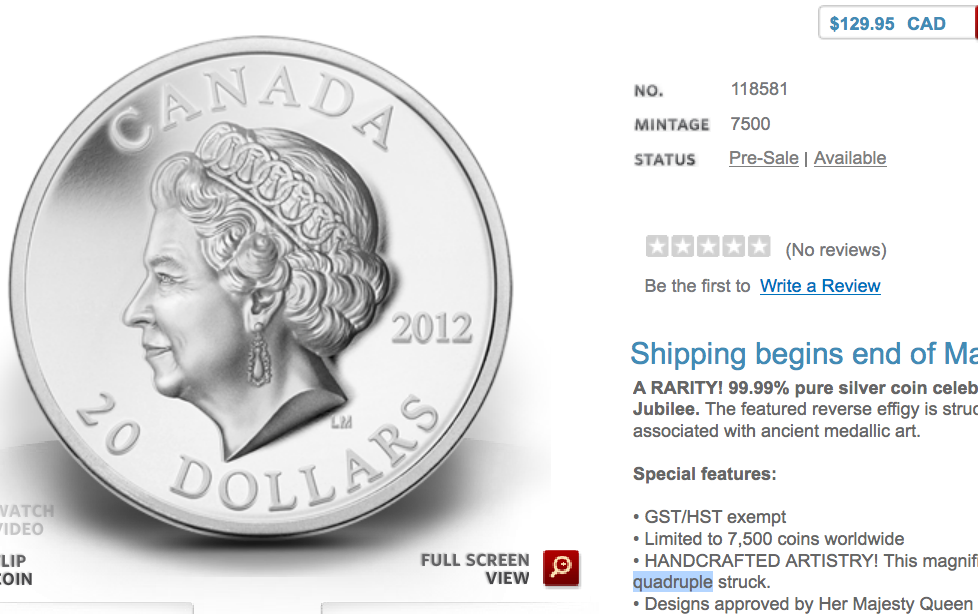The height and width of the screenshot is (614, 978).
Task: Choose the third rating star
Action: (708, 246)
